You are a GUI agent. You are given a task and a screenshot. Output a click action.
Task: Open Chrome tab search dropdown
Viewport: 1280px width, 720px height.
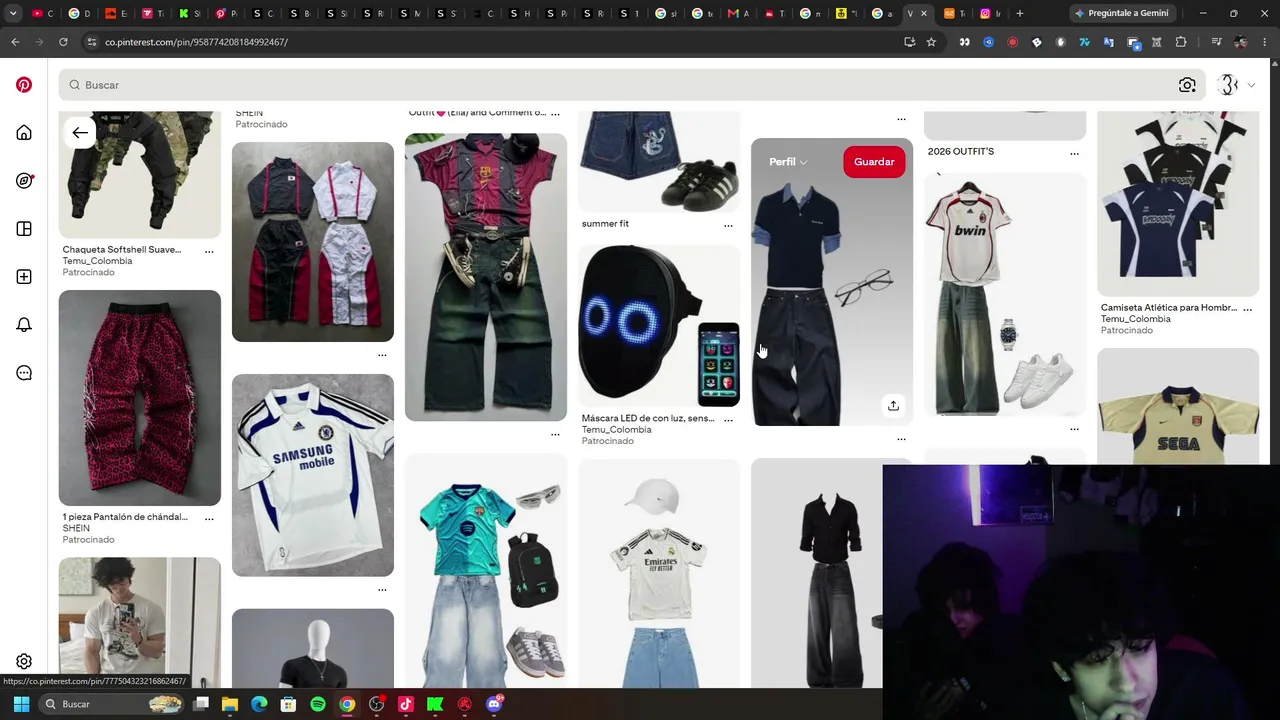click(x=13, y=13)
